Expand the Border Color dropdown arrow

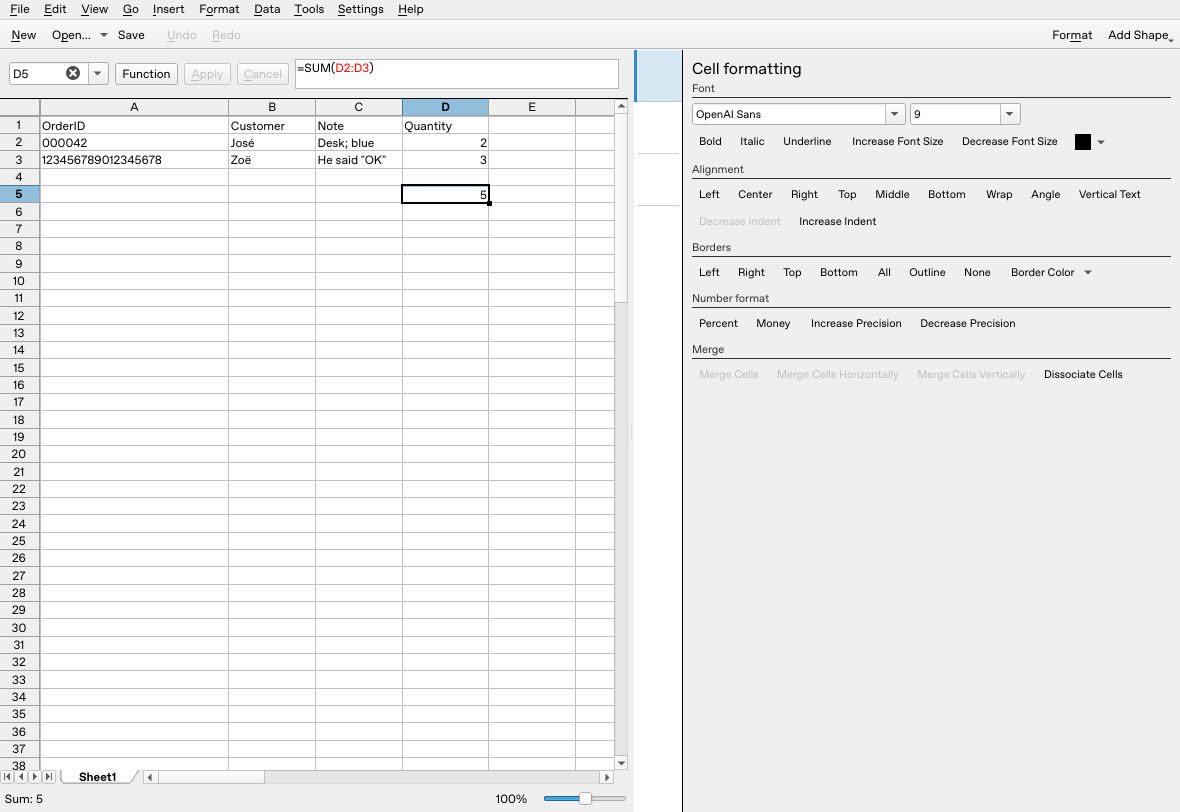(x=1088, y=272)
